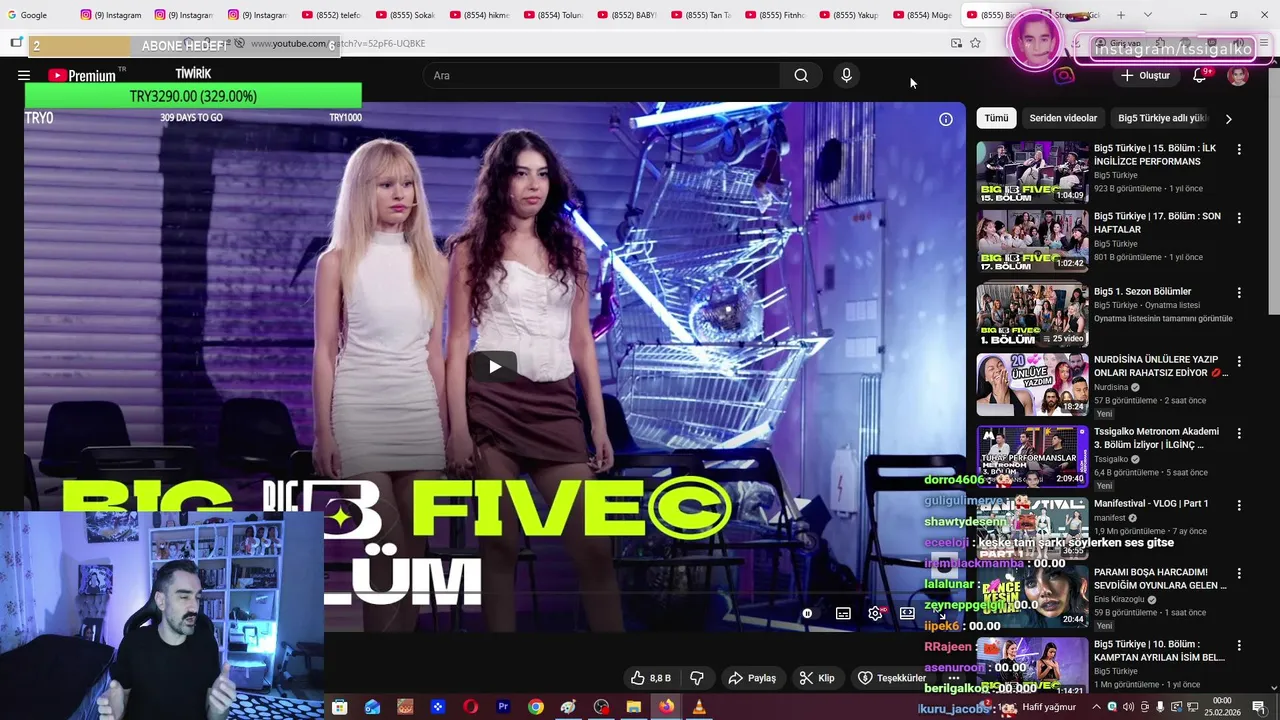Switch to (8555) Fitnho browser tab
The width and height of the screenshot is (1280, 720).
coord(775,15)
